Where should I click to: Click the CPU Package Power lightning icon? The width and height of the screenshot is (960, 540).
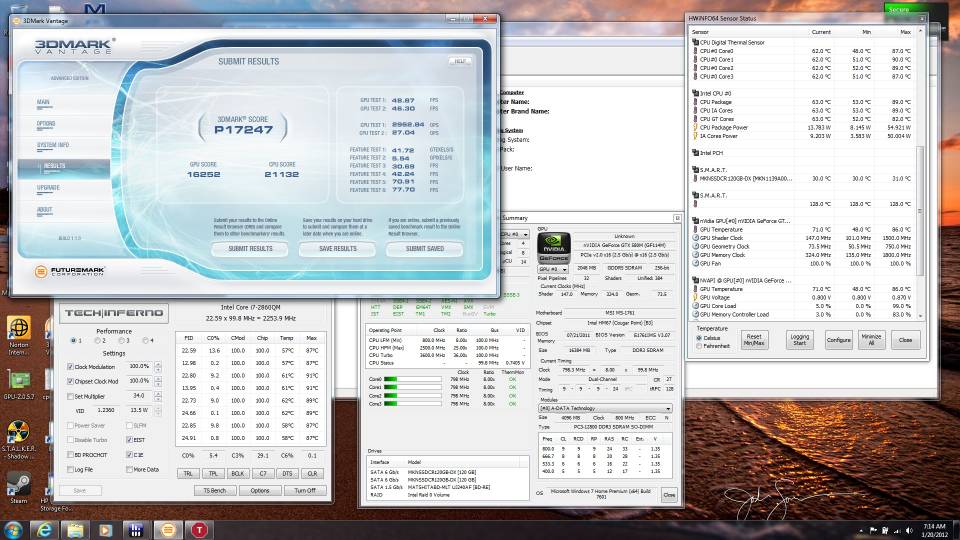(x=696, y=127)
